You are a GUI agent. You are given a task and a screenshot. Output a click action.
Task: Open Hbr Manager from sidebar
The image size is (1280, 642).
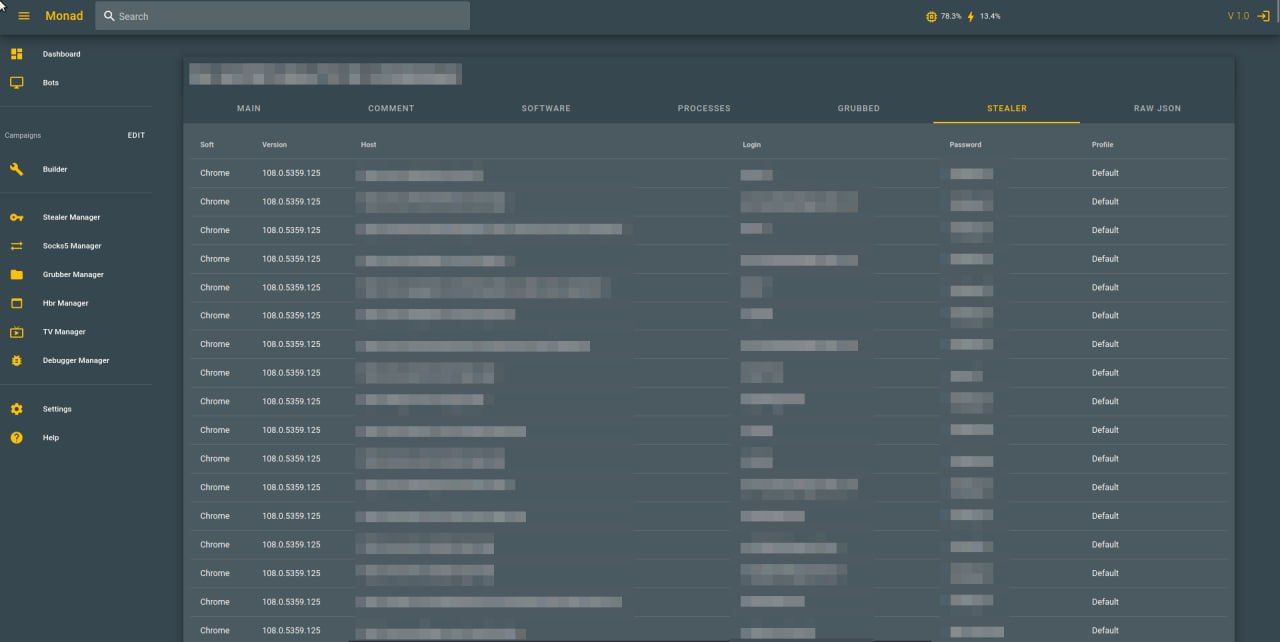click(x=65, y=303)
